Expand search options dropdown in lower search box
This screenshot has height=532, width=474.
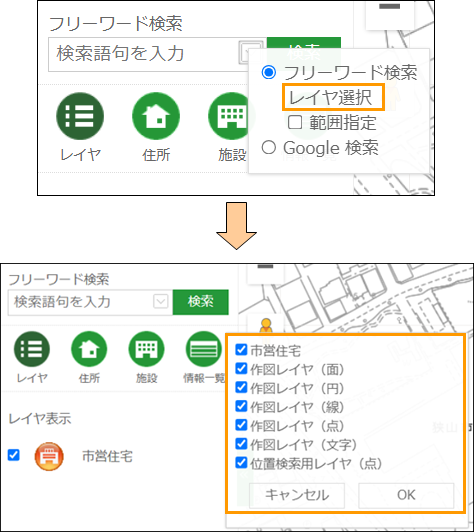(x=160, y=301)
